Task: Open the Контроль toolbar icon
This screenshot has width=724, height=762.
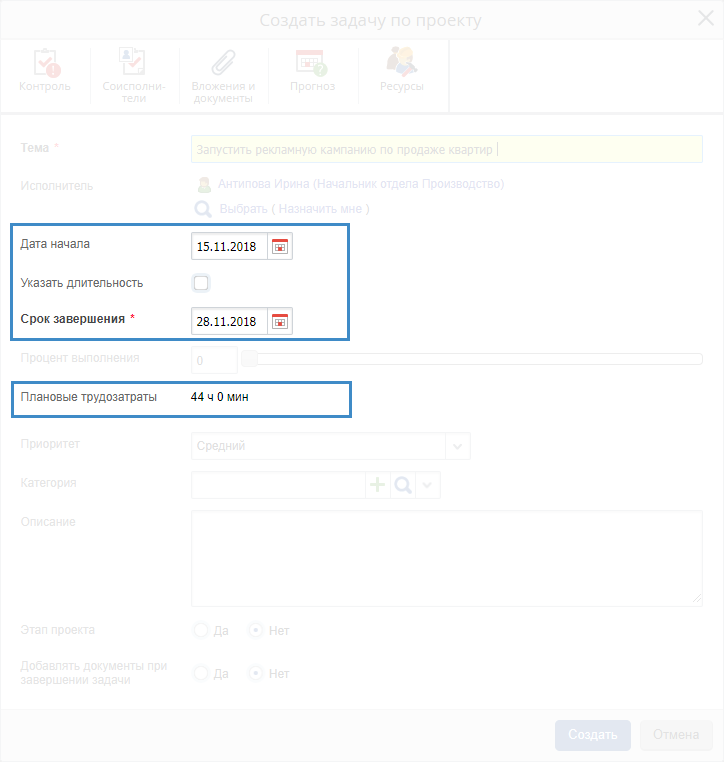Action: (x=45, y=62)
